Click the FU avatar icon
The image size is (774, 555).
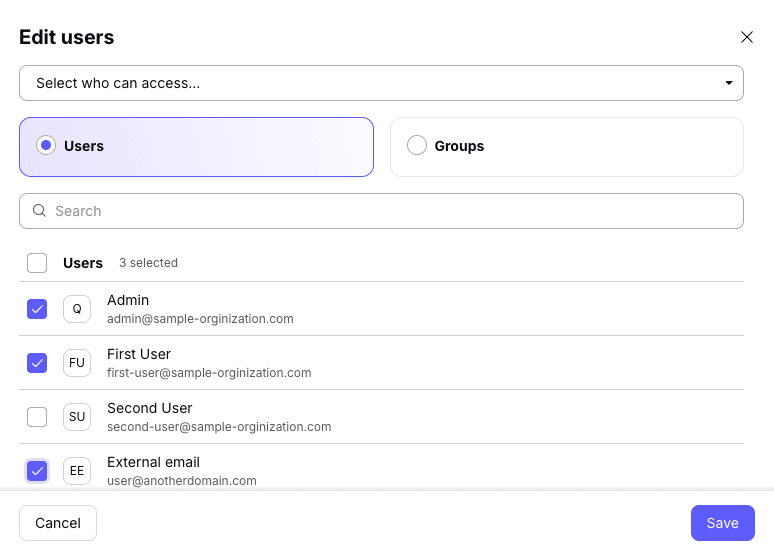click(x=77, y=363)
